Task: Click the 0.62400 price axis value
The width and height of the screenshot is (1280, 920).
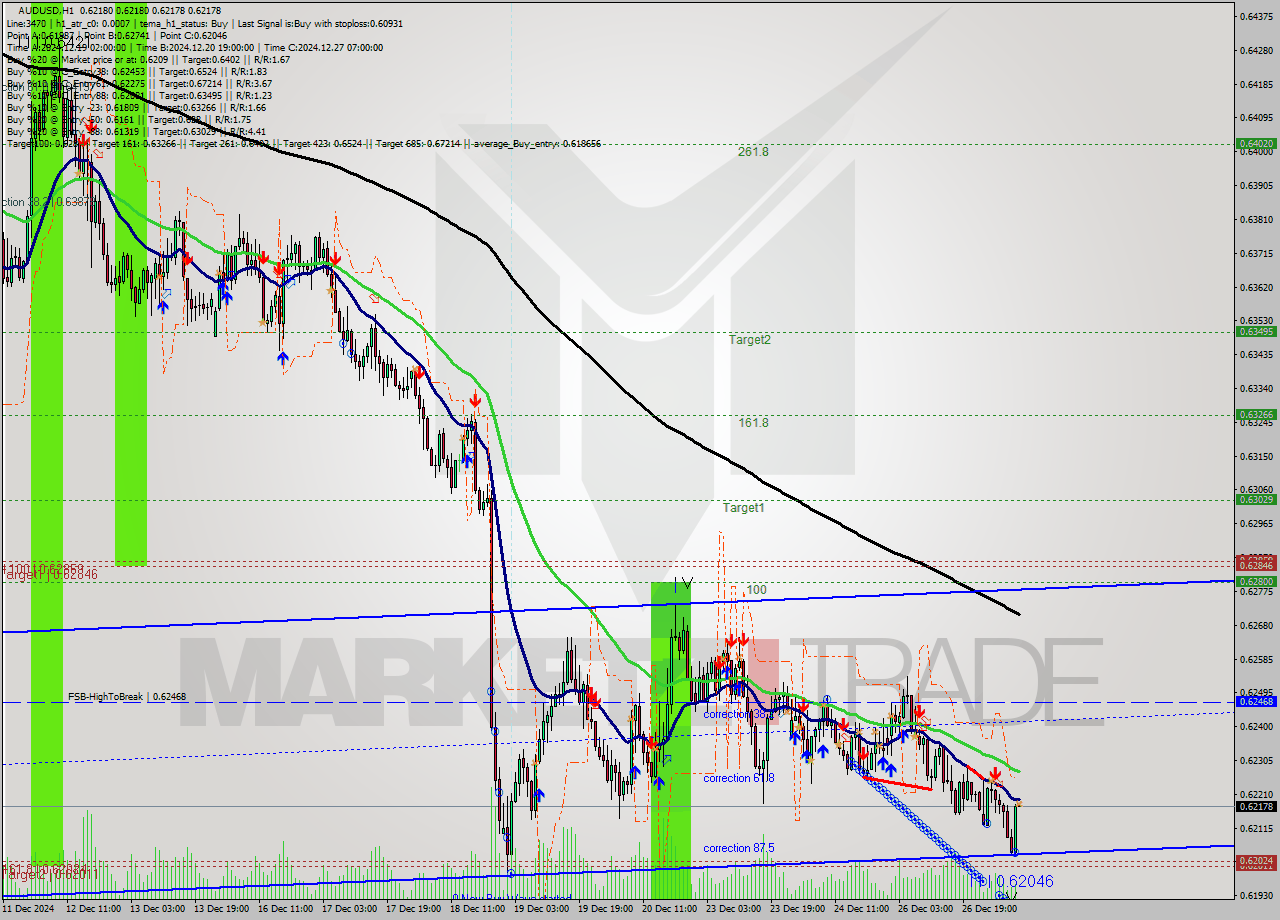Action: pos(1258,726)
